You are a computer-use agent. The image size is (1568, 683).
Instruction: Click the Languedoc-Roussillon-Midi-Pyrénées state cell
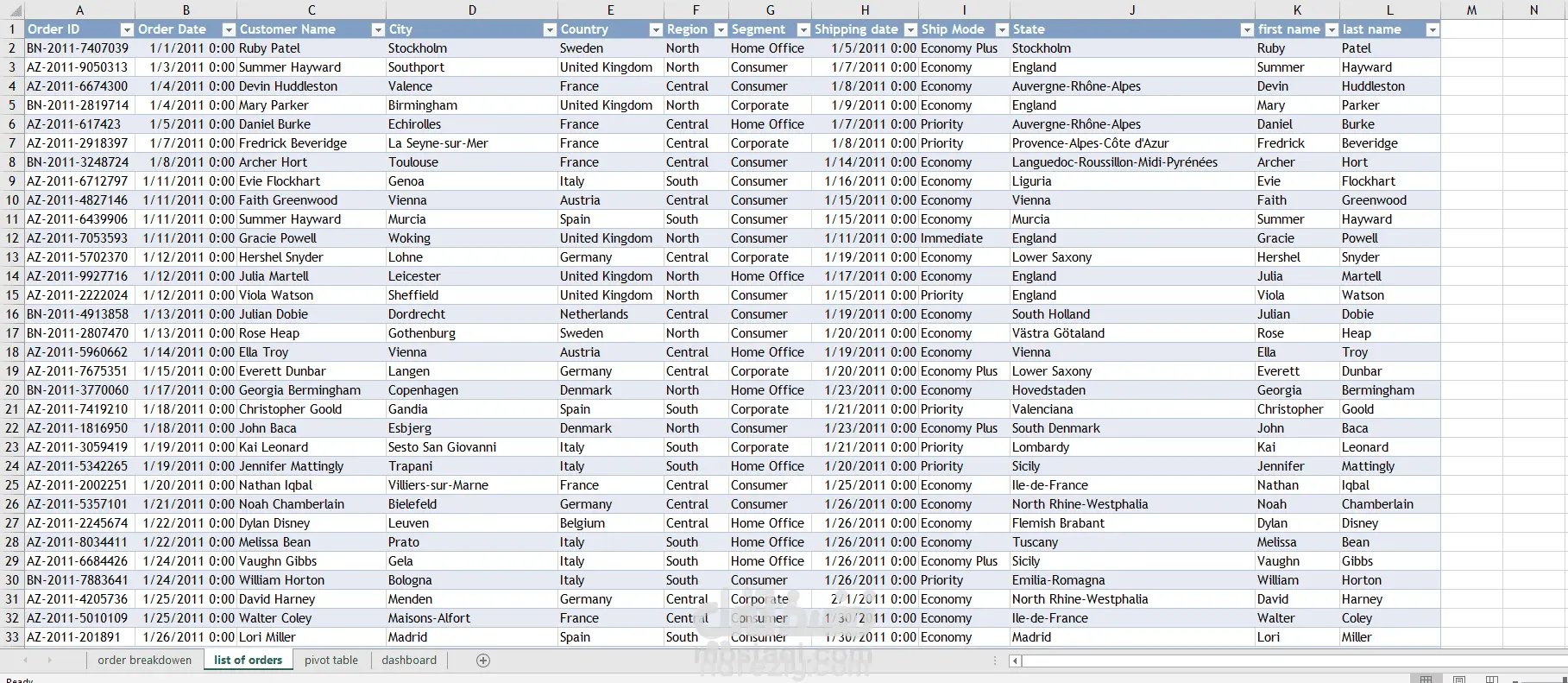[1132, 162]
